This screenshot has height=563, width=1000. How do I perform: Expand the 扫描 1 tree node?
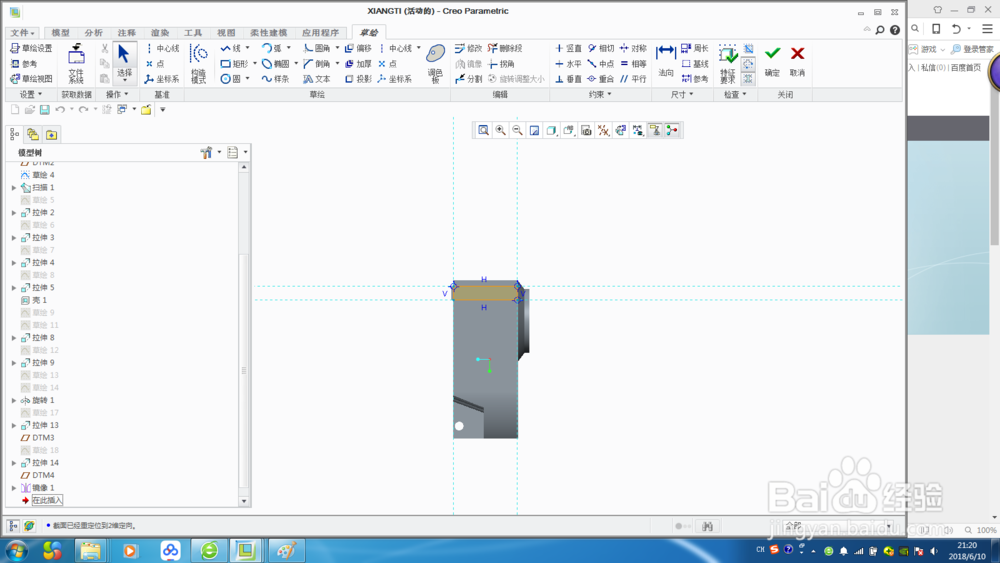pyautogui.click(x=14, y=188)
